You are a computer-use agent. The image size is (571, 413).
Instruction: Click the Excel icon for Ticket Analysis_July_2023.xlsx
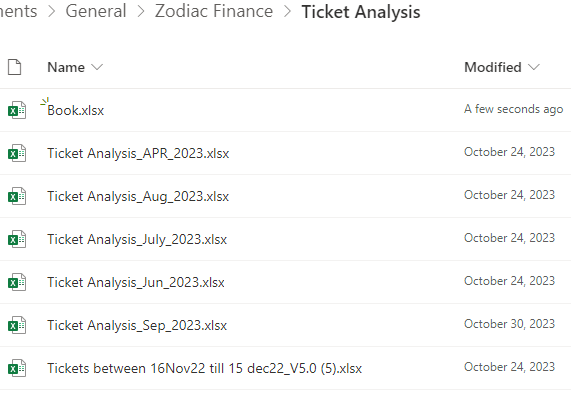point(17,239)
